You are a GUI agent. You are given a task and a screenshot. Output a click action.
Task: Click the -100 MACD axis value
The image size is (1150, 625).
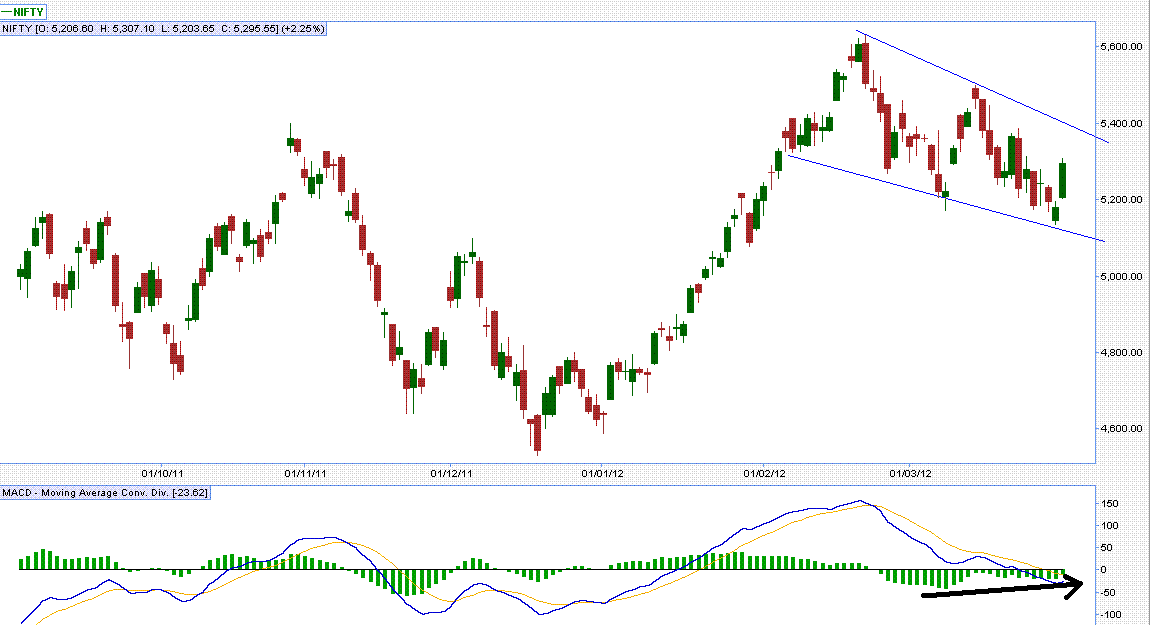[x=1110, y=615]
